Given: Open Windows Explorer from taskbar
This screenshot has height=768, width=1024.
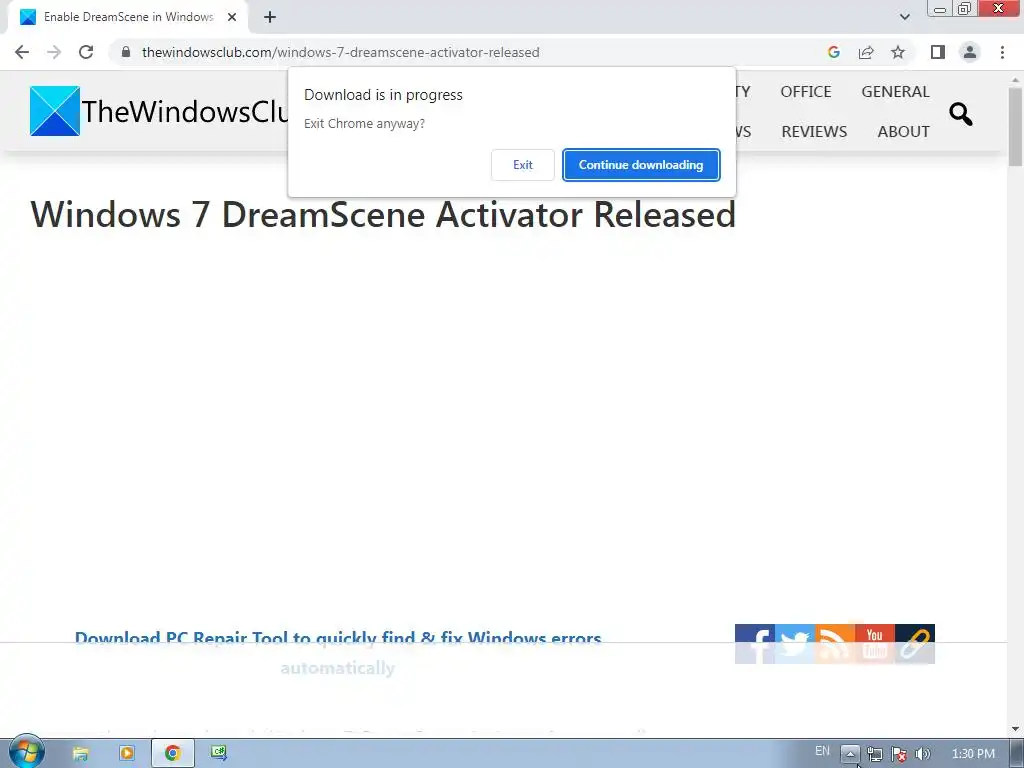Looking at the screenshot, I should 80,753.
